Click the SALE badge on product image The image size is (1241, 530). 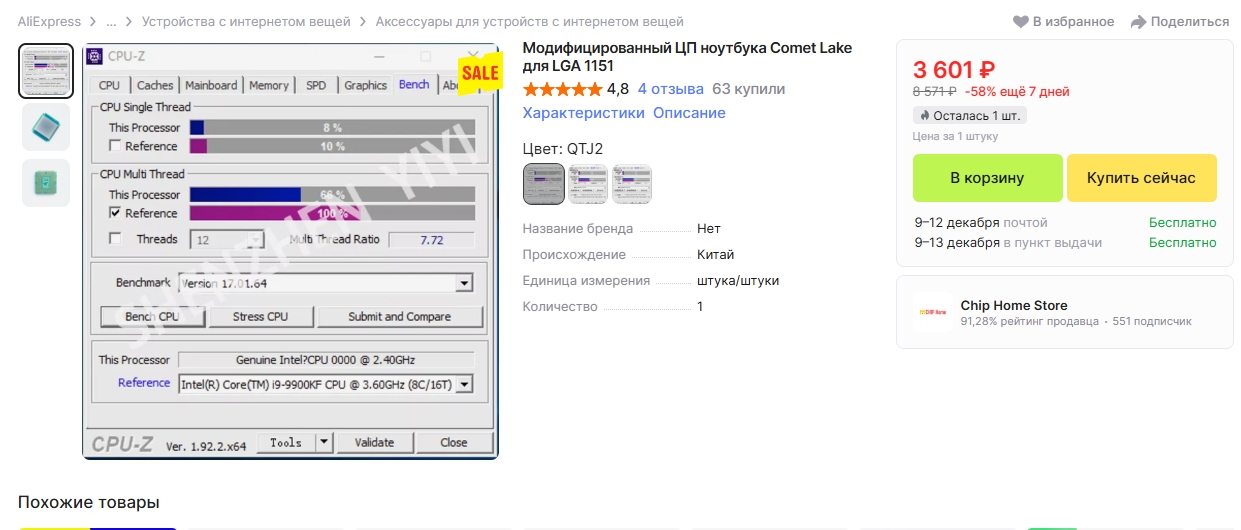coord(480,72)
